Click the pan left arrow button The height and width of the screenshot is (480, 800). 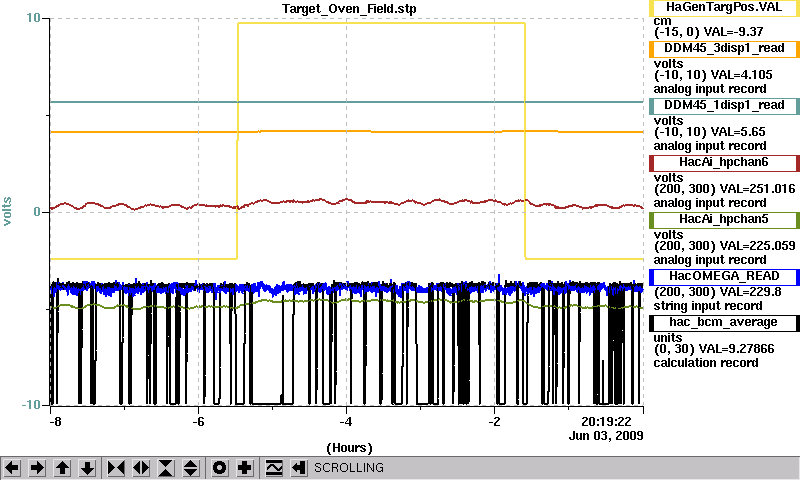point(12,468)
